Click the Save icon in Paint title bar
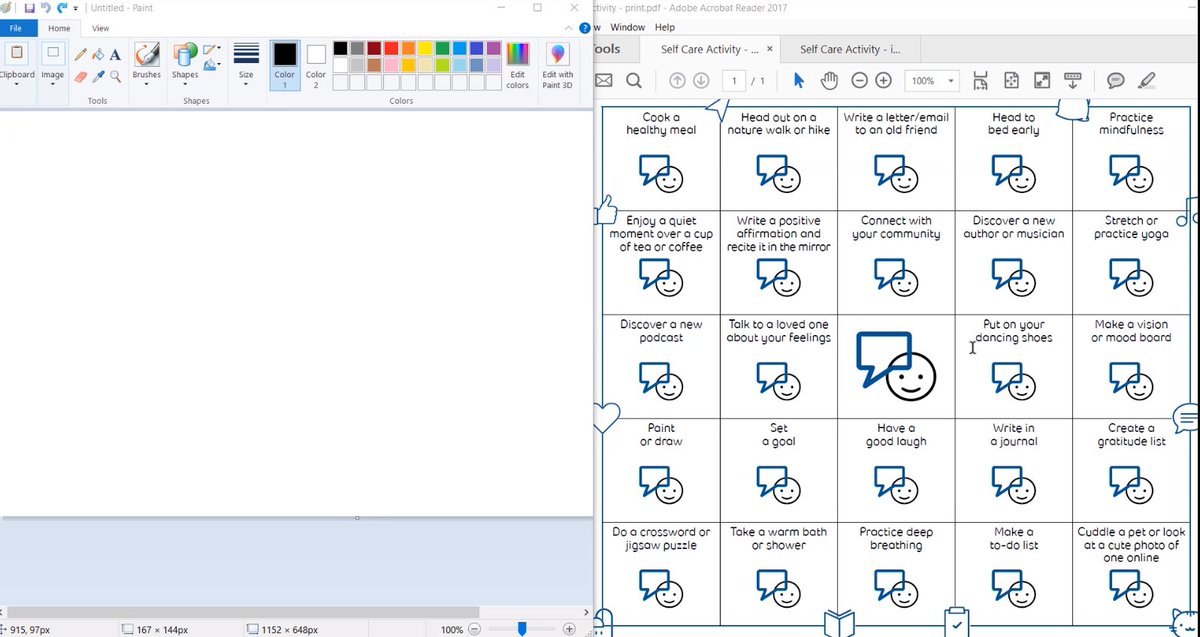This screenshot has height=637, width=1200. tap(29, 8)
